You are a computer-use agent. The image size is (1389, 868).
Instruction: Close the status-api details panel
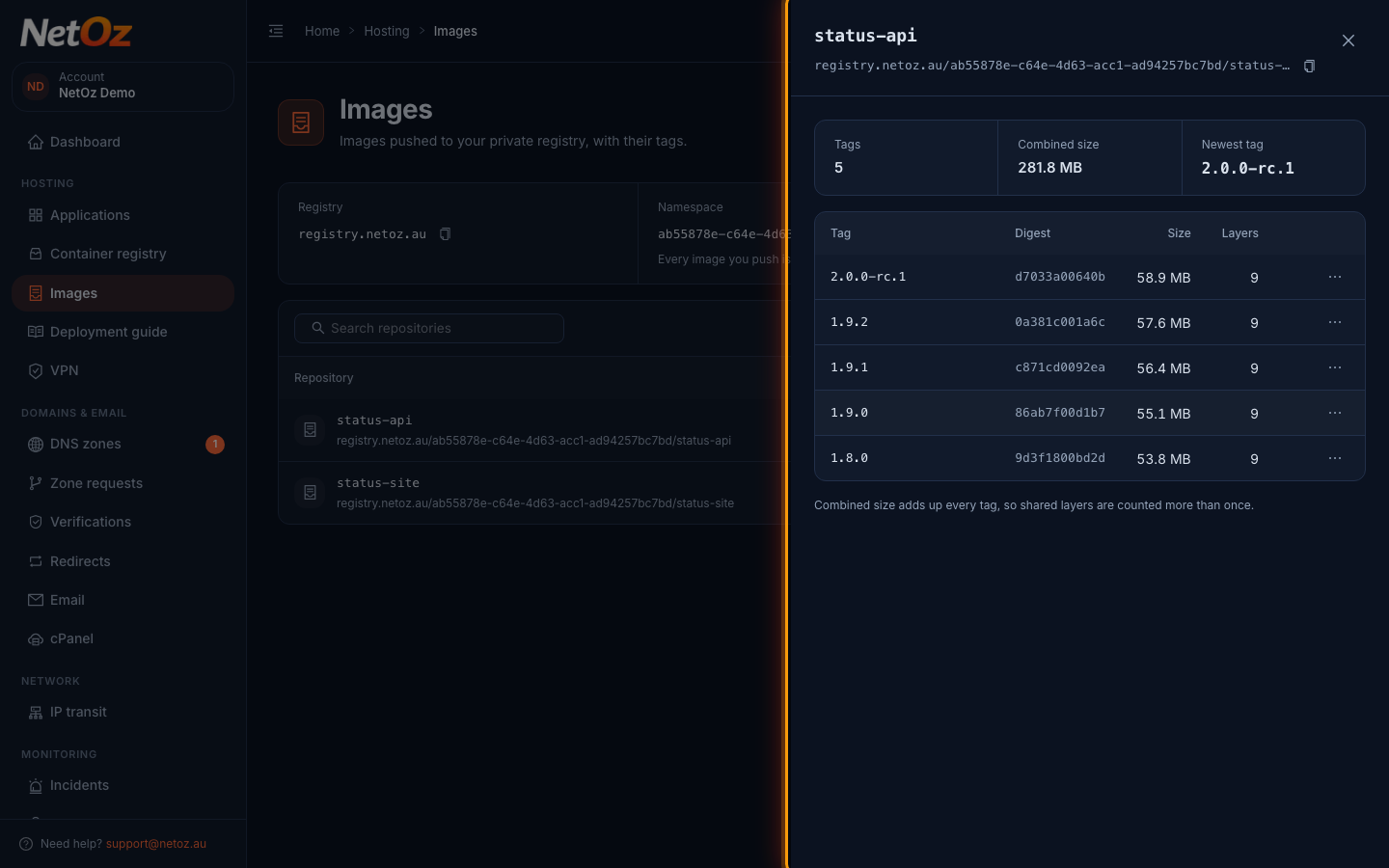pyautogui.click(x=1348, y=41)
